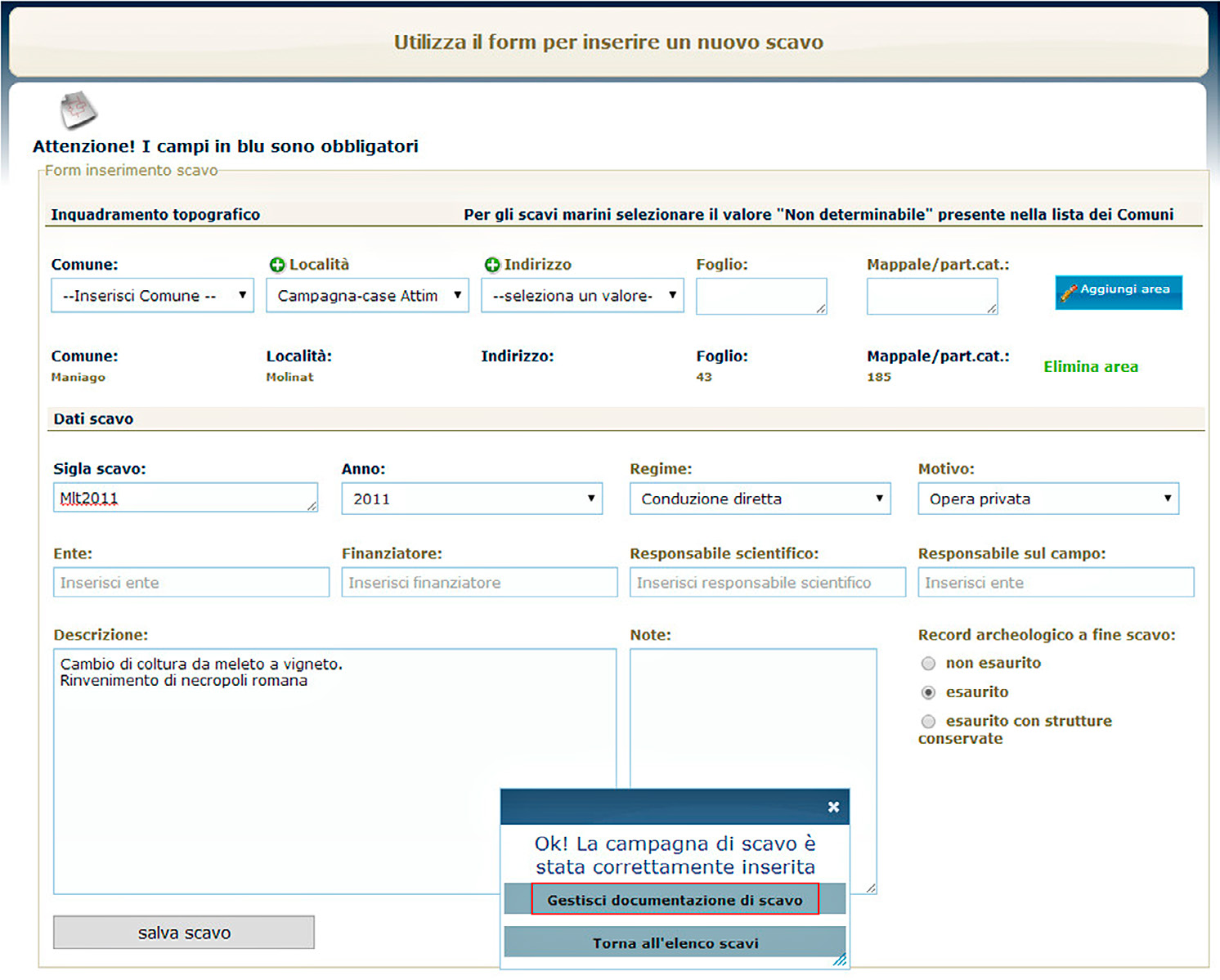Image resolution: width=1220 pixels, height=980 pixels.
Task: Open the Motivo dropdown showing Opera privata
Action: click(x=1048, y=499)
